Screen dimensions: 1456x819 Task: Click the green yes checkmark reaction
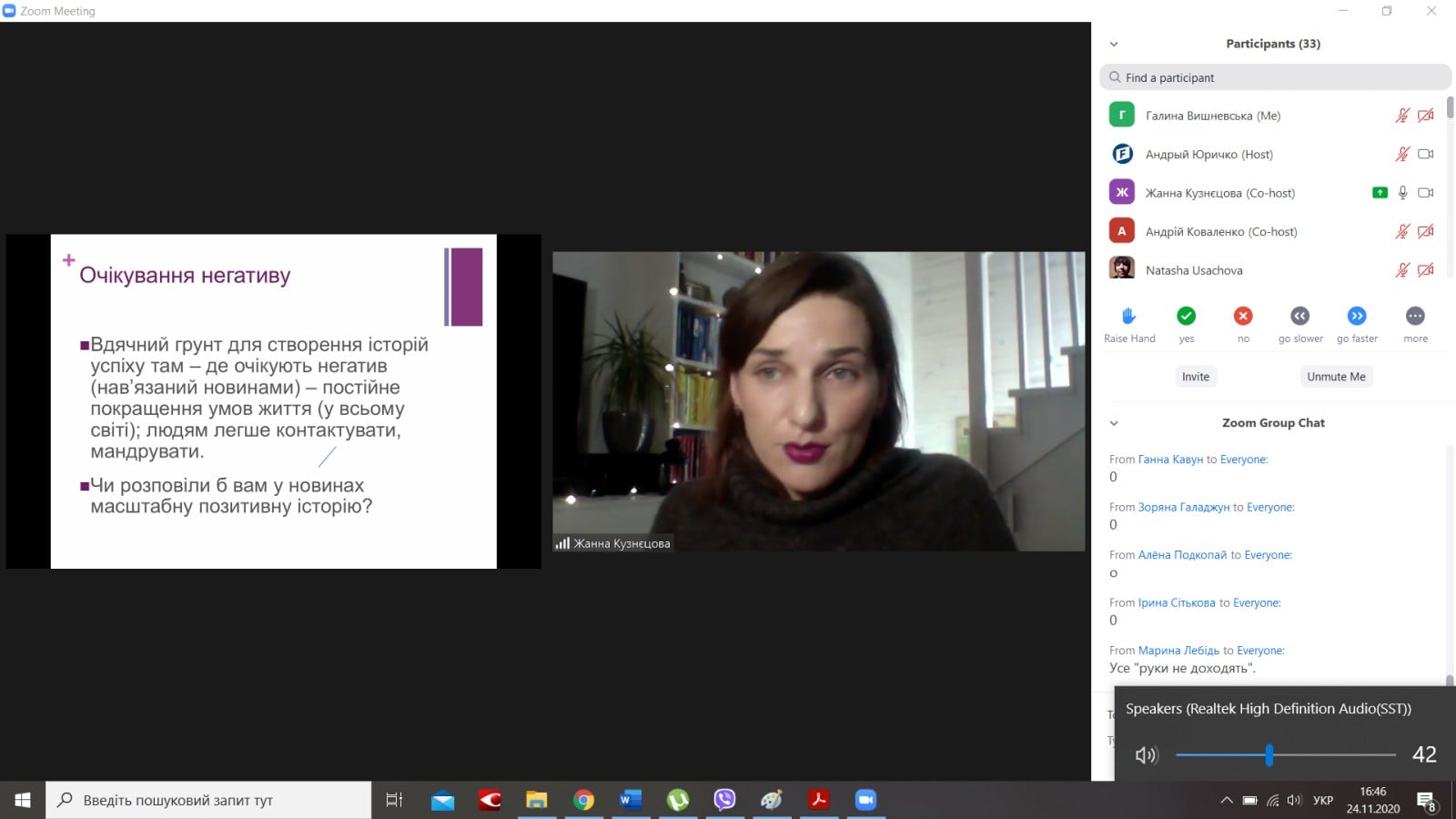[1186, 316]
